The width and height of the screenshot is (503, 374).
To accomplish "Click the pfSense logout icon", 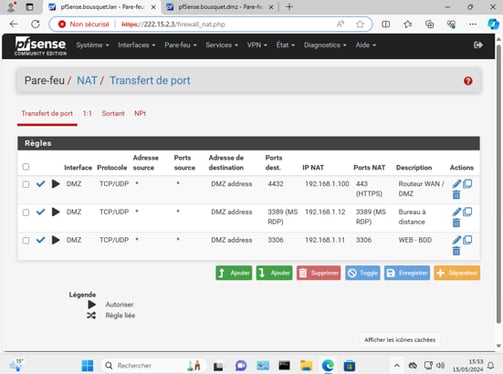I will (478, 45).
